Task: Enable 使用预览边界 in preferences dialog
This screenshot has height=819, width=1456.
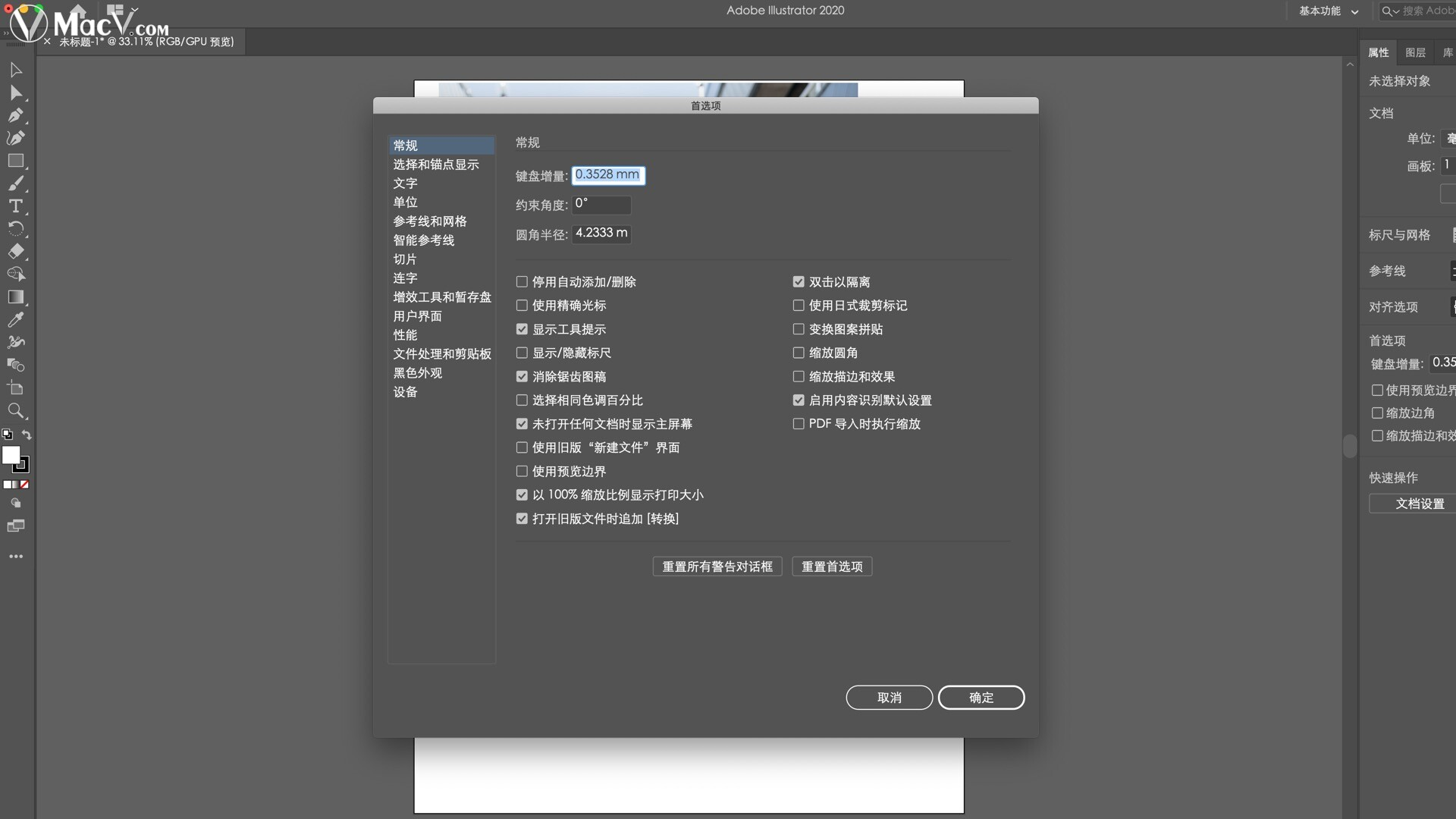Action: click(x=522, y=471)
